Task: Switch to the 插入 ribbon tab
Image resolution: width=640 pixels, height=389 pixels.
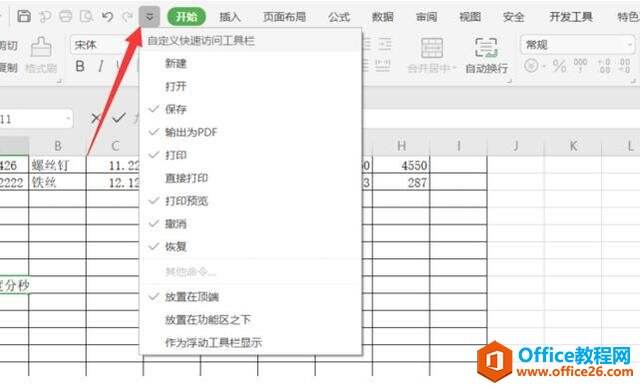Action: point(230,17)
